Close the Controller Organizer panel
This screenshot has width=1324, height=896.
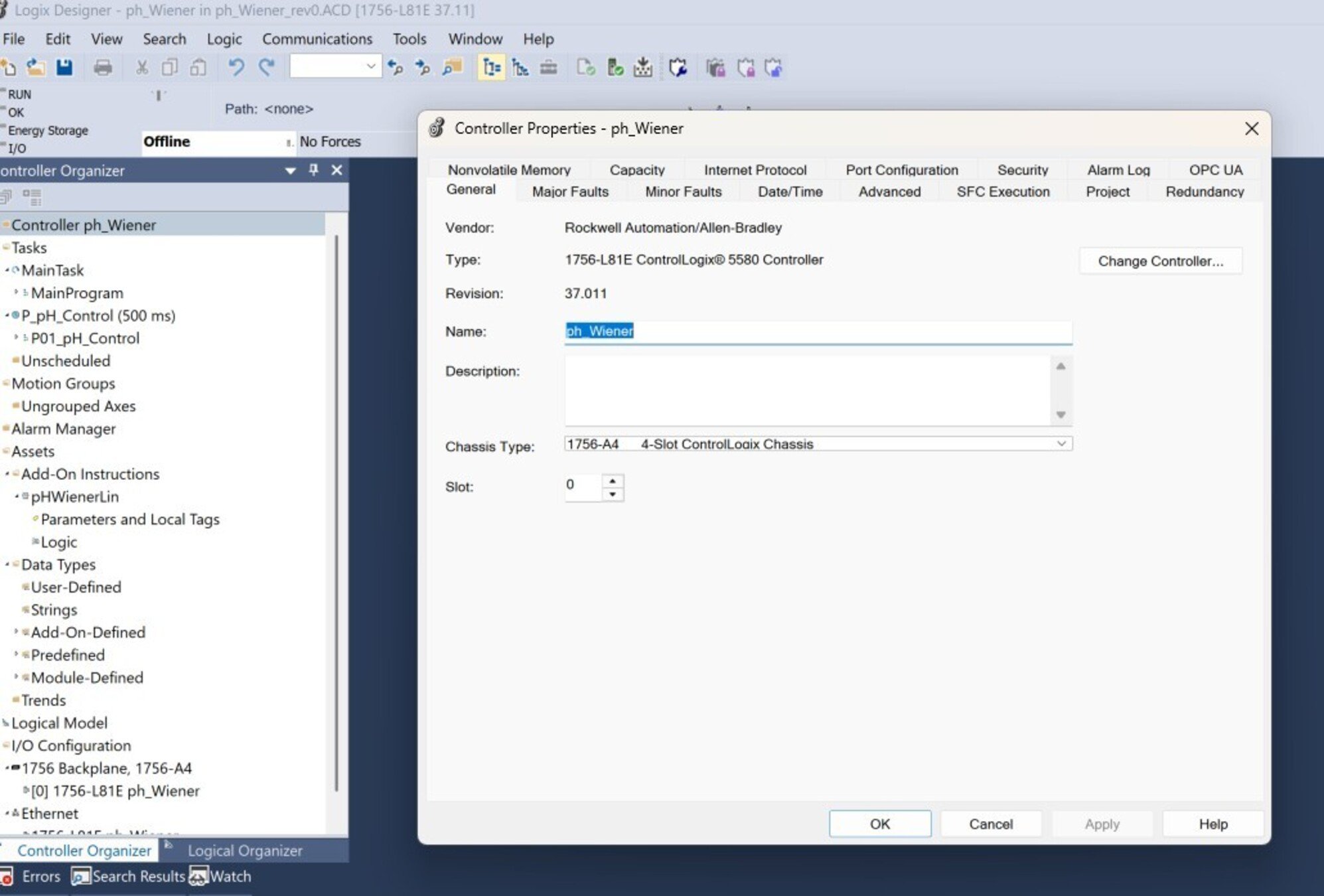[x=336, y=171]
